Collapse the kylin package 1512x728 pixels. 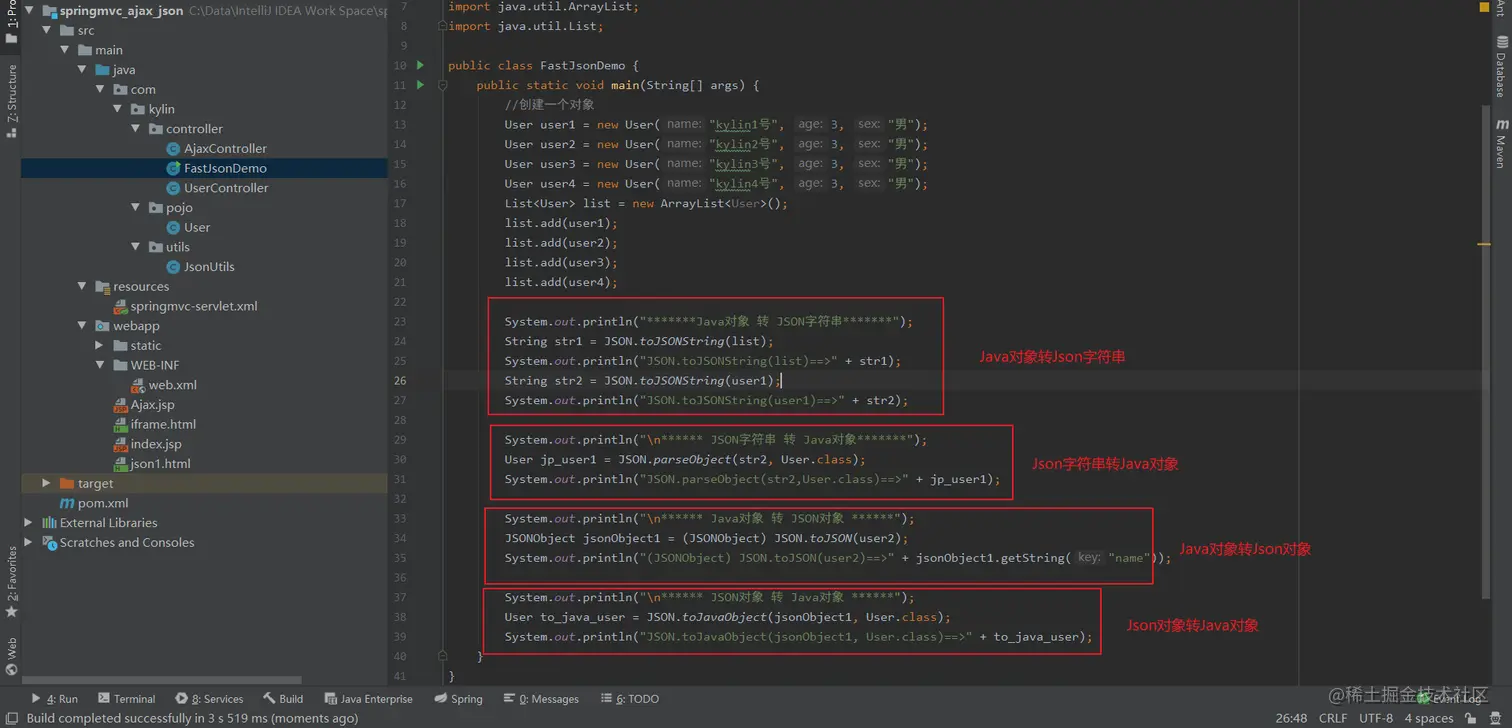[118, 109]
